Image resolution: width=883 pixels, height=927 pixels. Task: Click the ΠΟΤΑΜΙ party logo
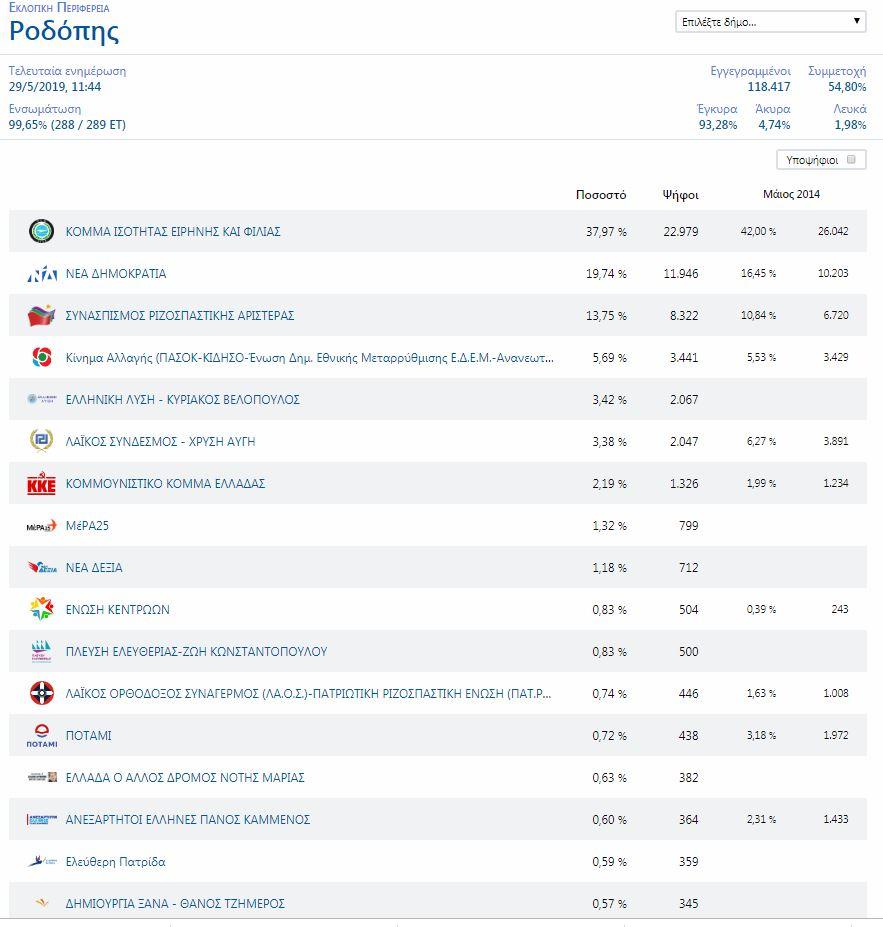[x=41, y=736]
